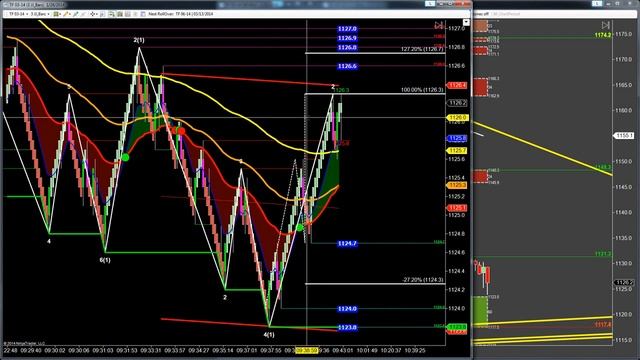Select the blue 1126.8 price level label
Screen dimensions: 640x360
pos(347,47)
